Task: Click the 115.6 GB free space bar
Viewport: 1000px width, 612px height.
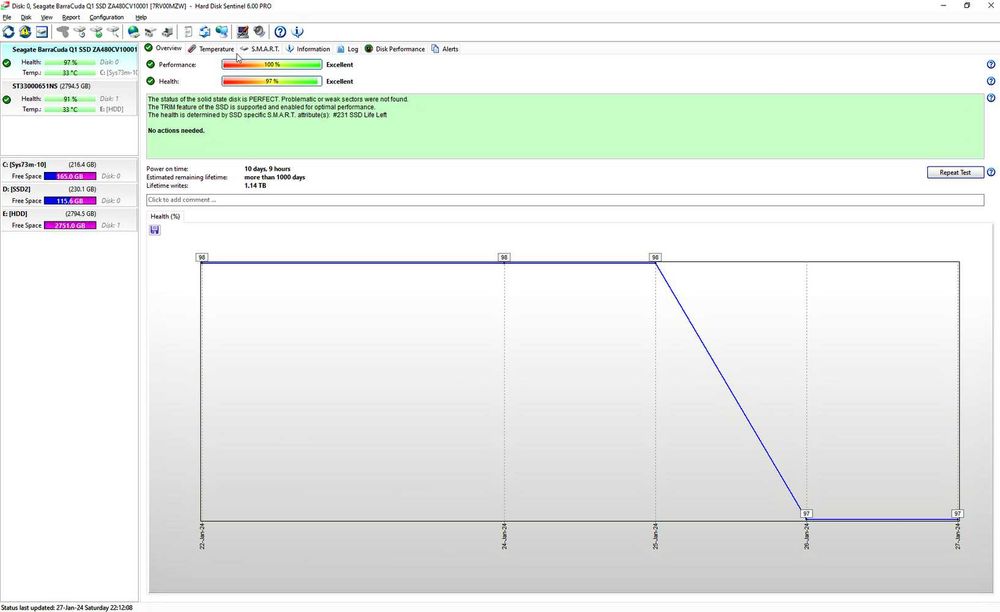Action: pyautogui.click(x=70, y=200)
